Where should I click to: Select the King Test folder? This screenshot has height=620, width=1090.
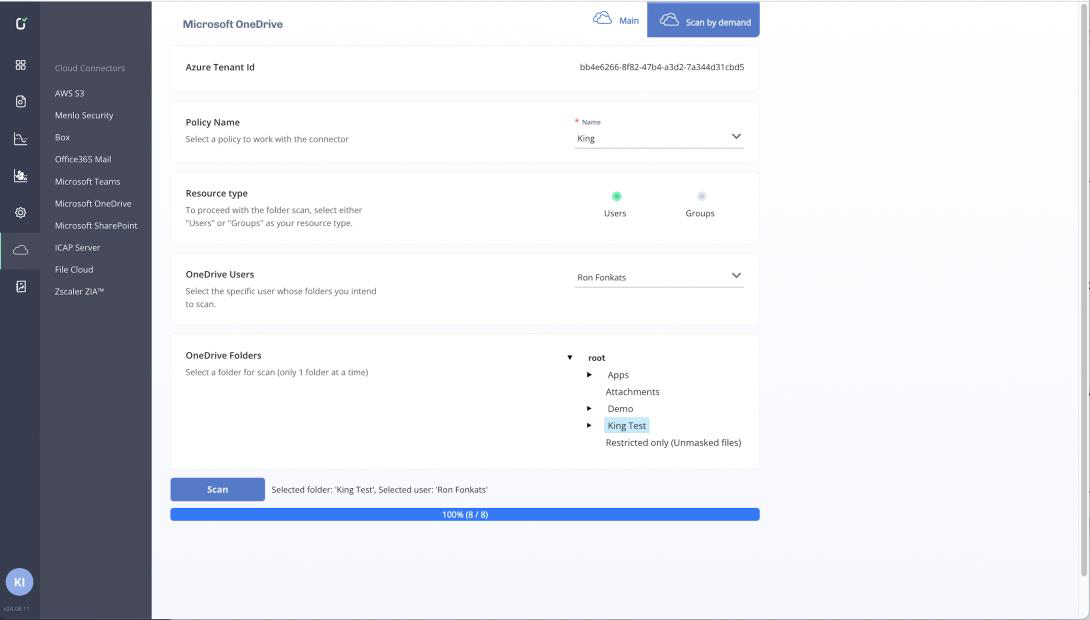point(626,425)
